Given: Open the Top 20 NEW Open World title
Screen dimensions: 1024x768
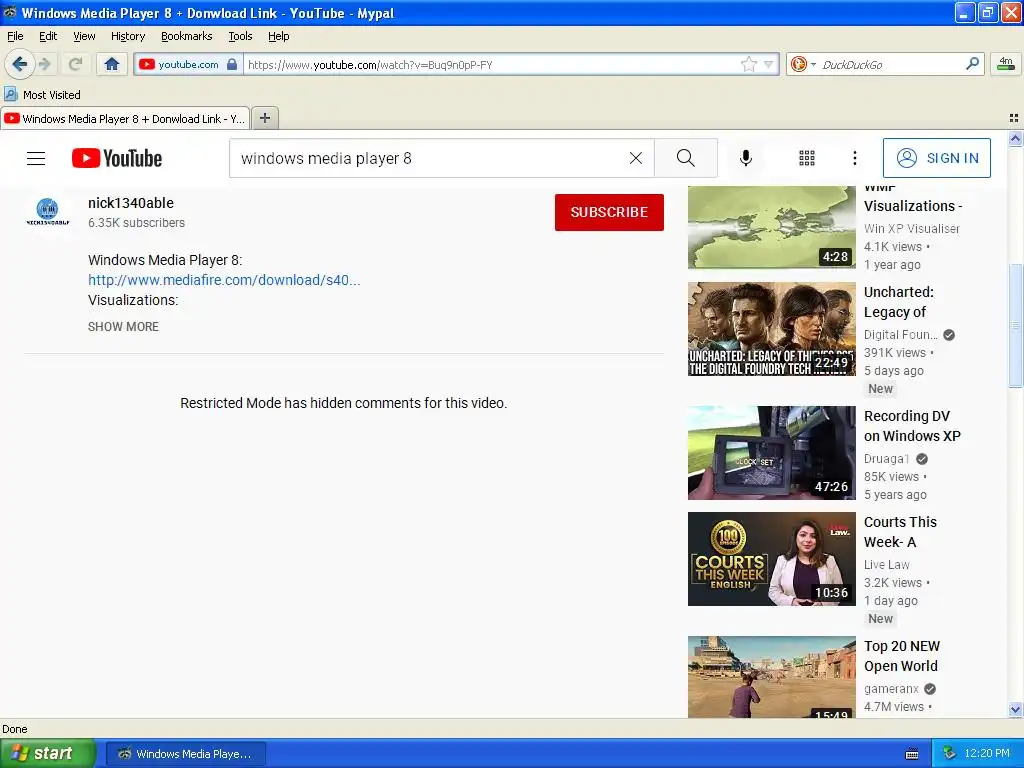Looking at the screenshot, I should pos(902,656).
